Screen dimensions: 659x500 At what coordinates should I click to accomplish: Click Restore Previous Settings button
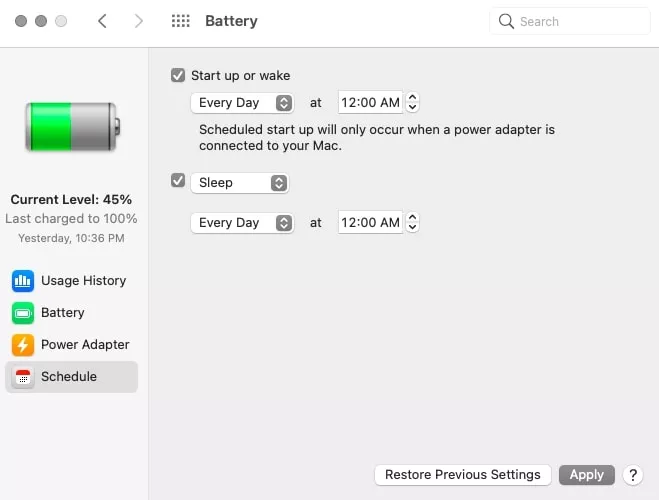[463, 475]
